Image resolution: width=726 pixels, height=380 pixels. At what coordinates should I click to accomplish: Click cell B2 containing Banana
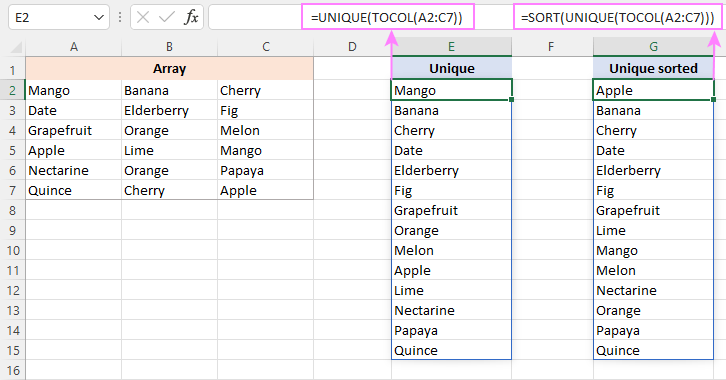169,90
